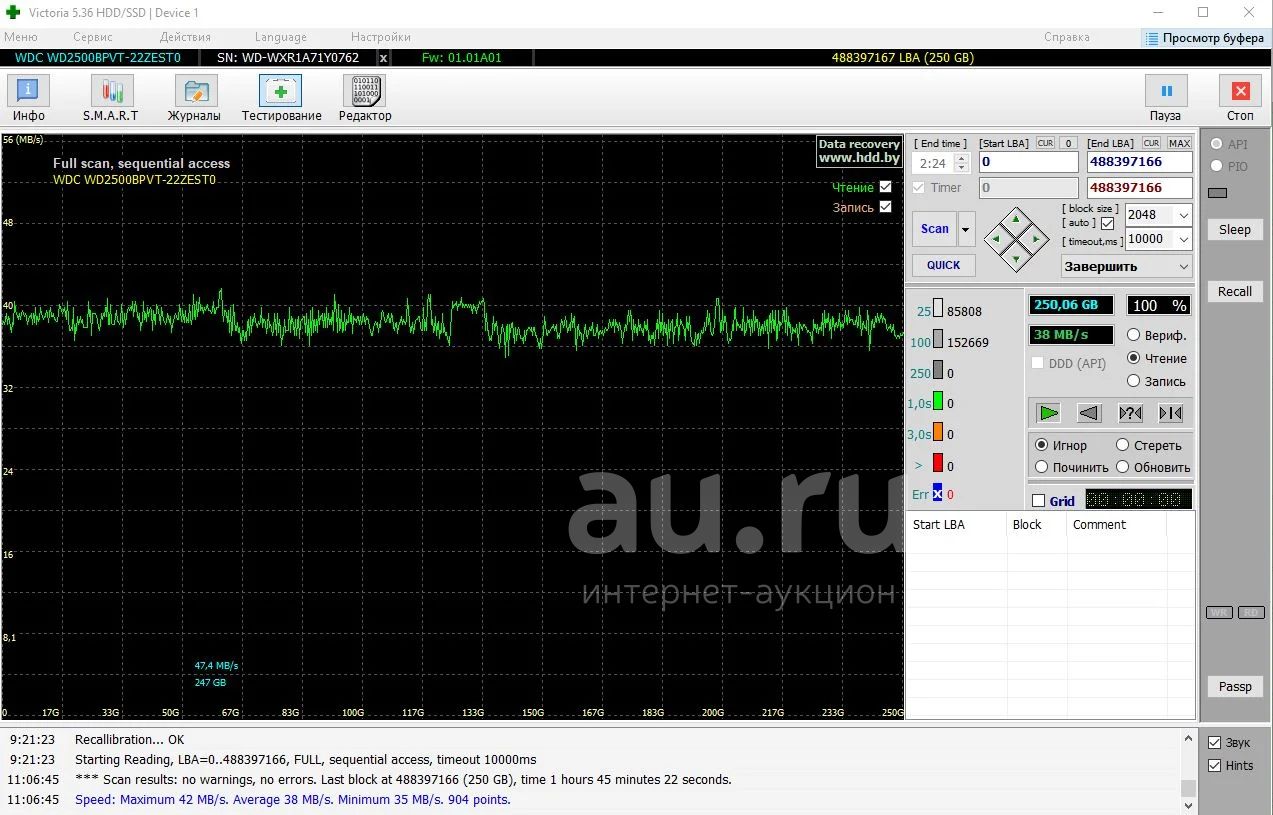The width and height of the screenshot is (1273, 815).
Task: Select the Запись scan mode radio
Action: click(x=1133, y=381)
